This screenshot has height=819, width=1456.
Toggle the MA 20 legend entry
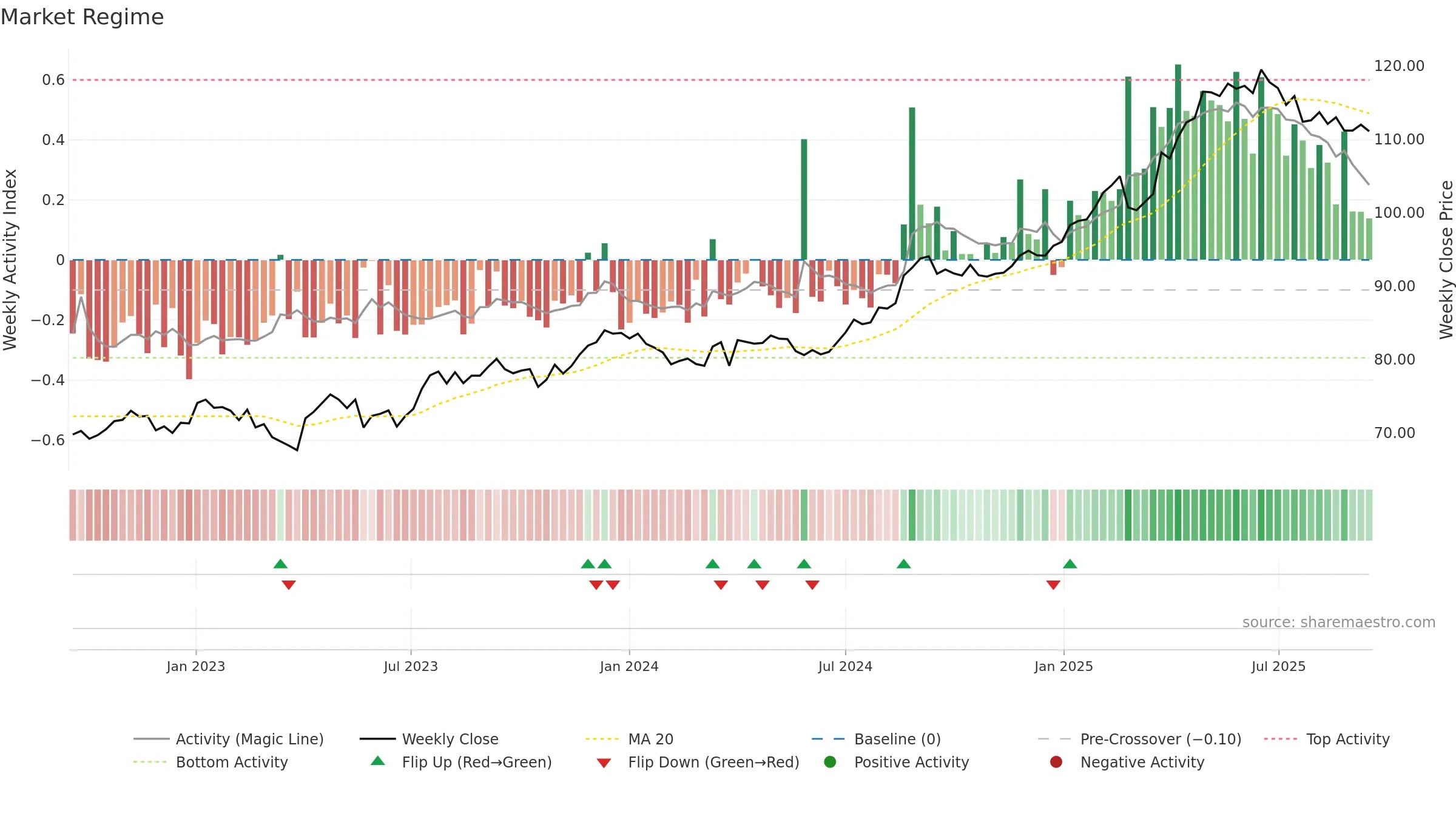coord(629,739)
